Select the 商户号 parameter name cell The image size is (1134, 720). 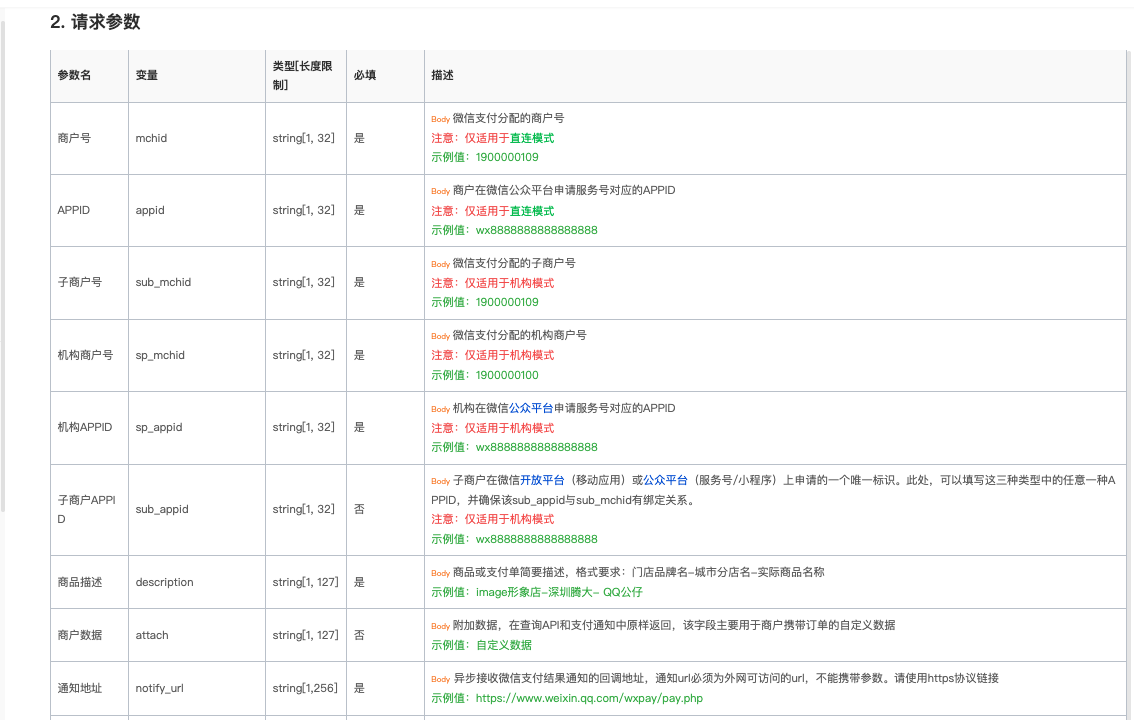tap(90, 138)
